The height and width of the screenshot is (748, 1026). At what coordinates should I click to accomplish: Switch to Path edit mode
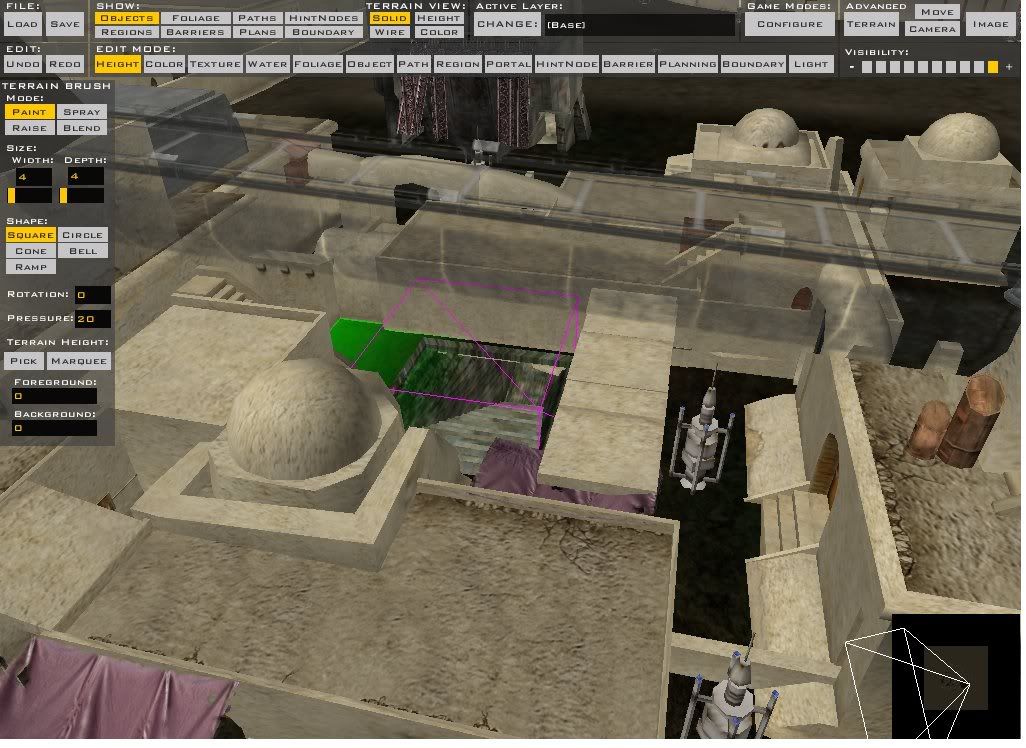pos(414,64)
